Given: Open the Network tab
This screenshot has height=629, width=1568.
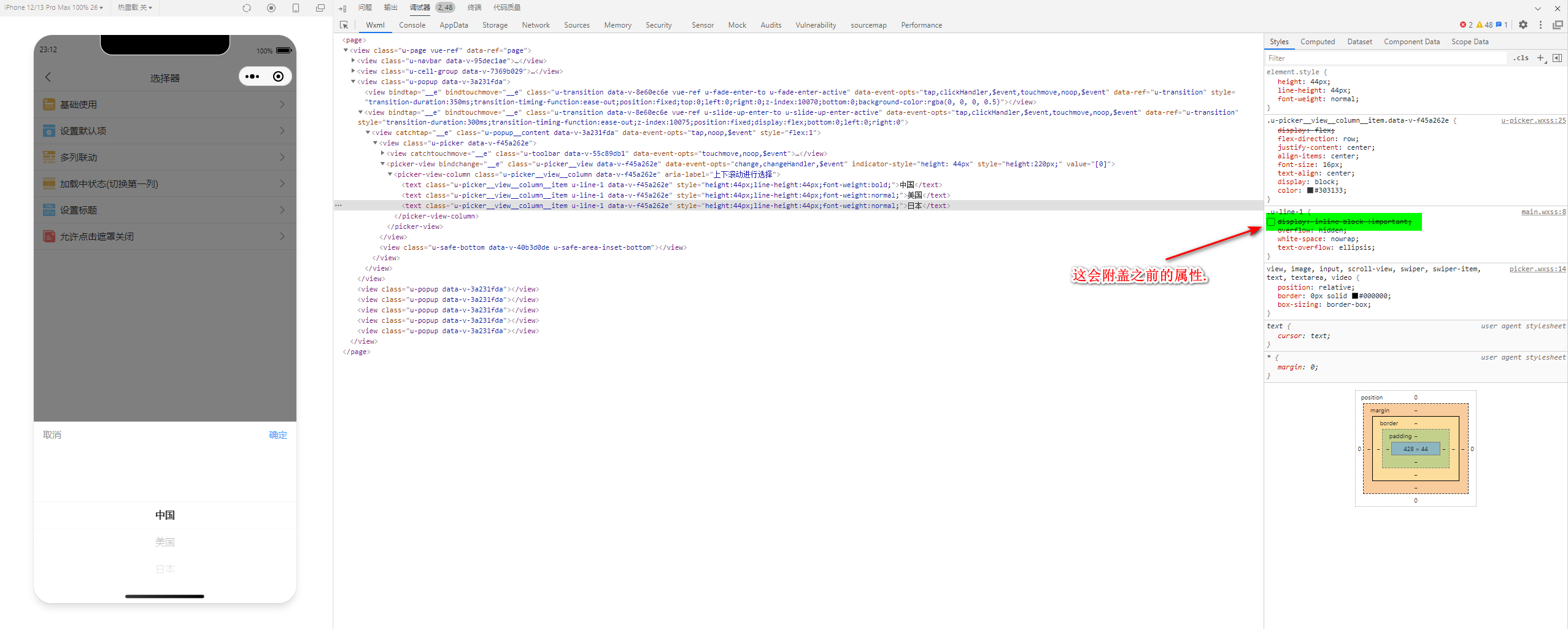Looking at the screenshot, I should (536, 25).
